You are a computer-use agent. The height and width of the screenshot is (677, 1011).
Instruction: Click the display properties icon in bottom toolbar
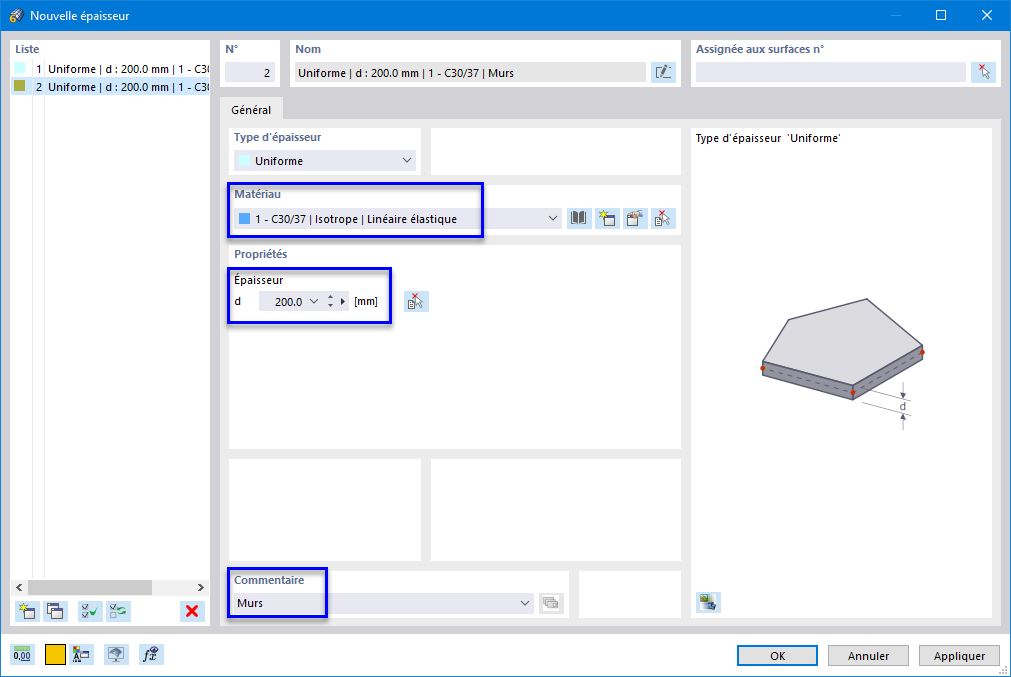coord(81,654)
